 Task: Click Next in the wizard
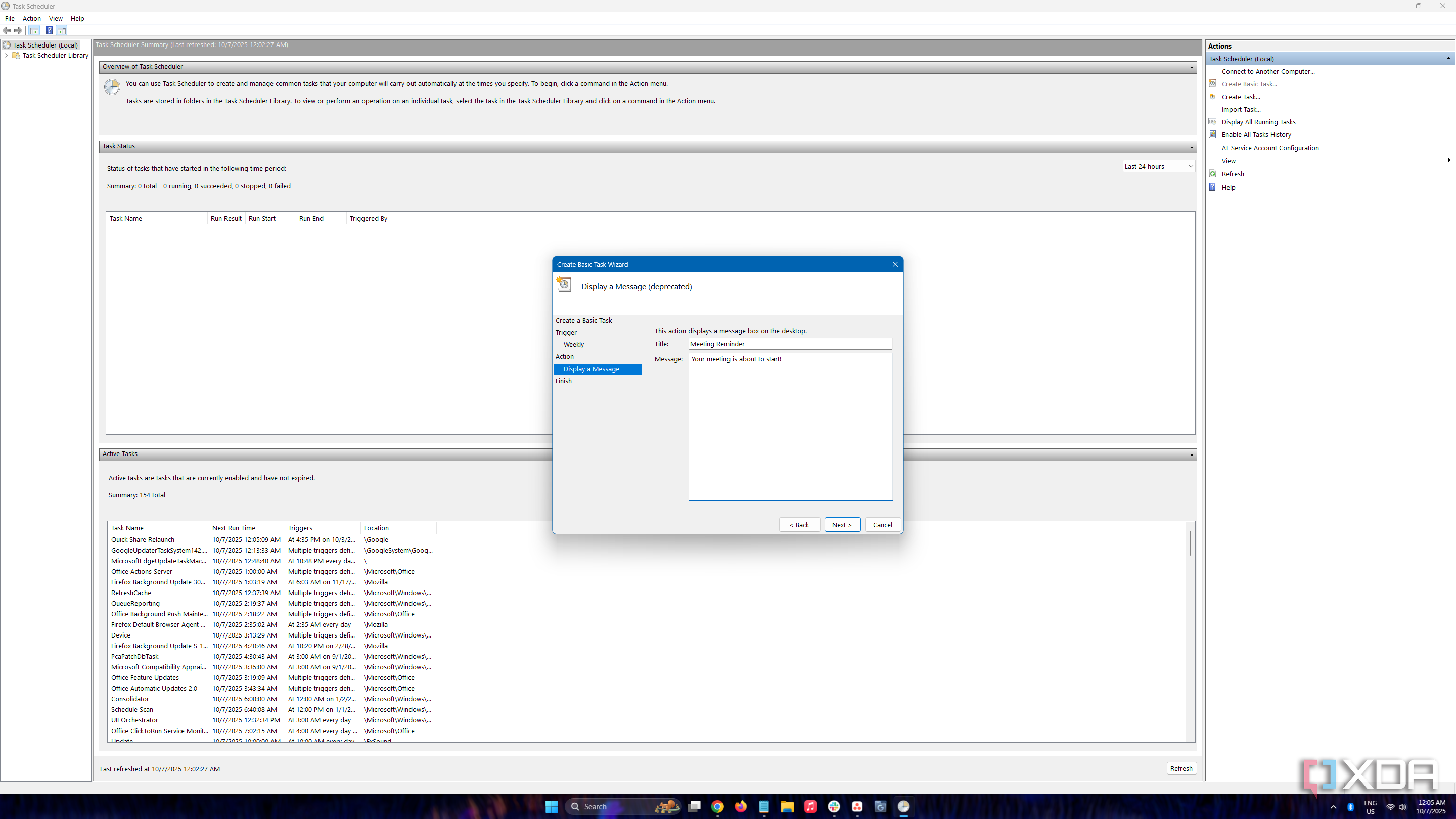[x=842, y=525]
